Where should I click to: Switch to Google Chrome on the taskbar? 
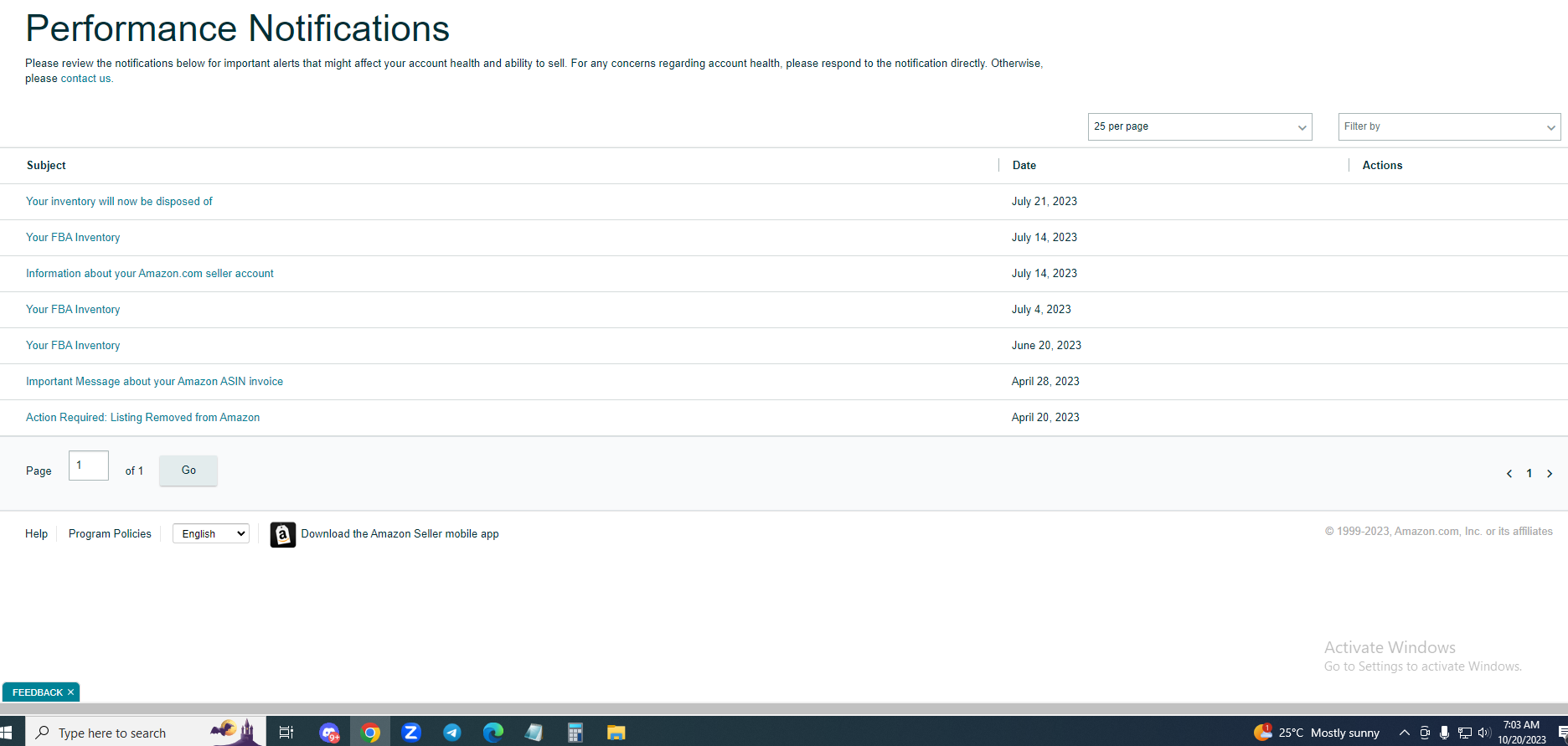tap(370, 733)
